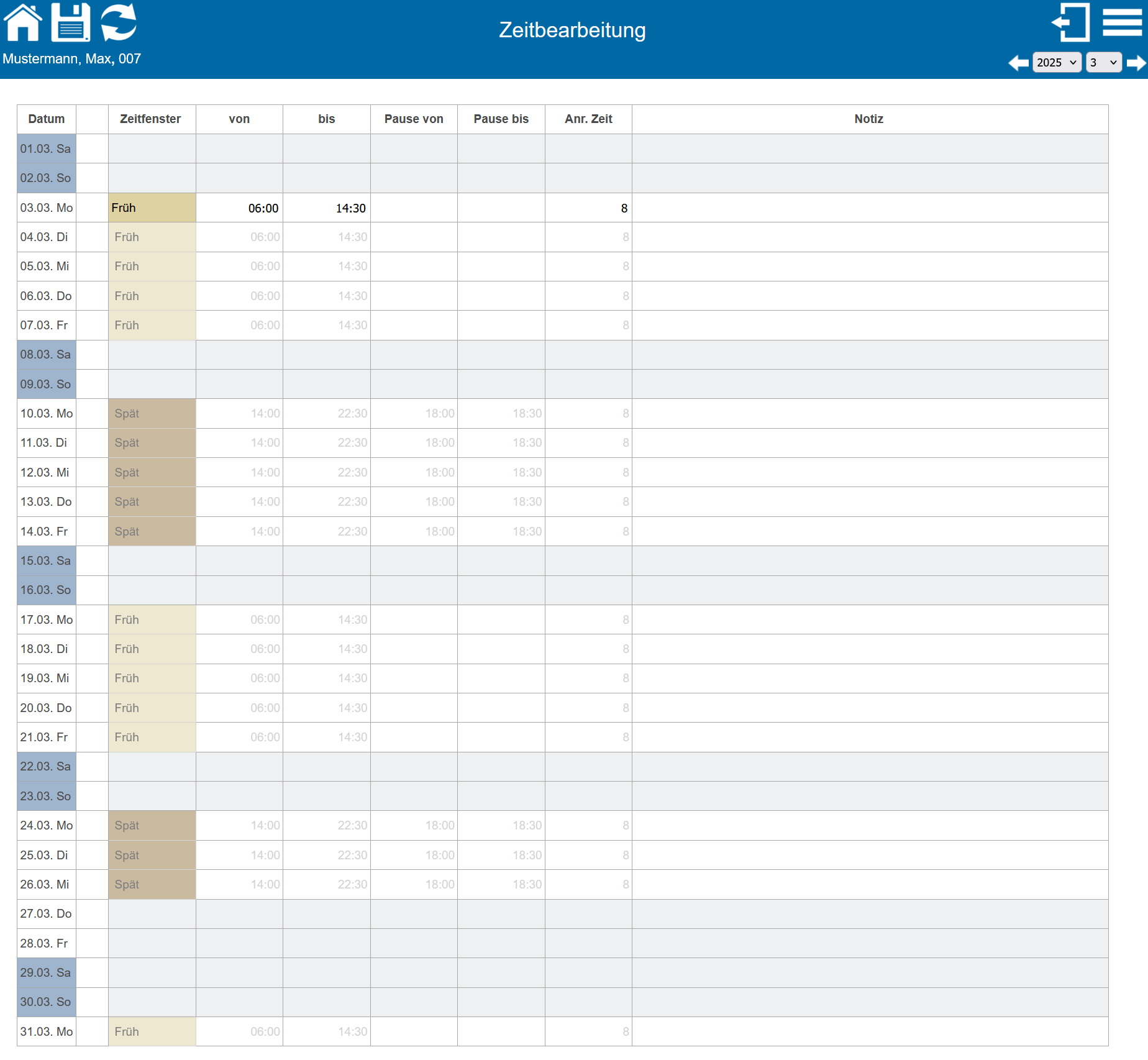Image resolution: width=1148 pixels, height=1060 pixels.
Task: Select the Früh Zeitfenster on 03.03. Mo
Action: coord(152,208)
